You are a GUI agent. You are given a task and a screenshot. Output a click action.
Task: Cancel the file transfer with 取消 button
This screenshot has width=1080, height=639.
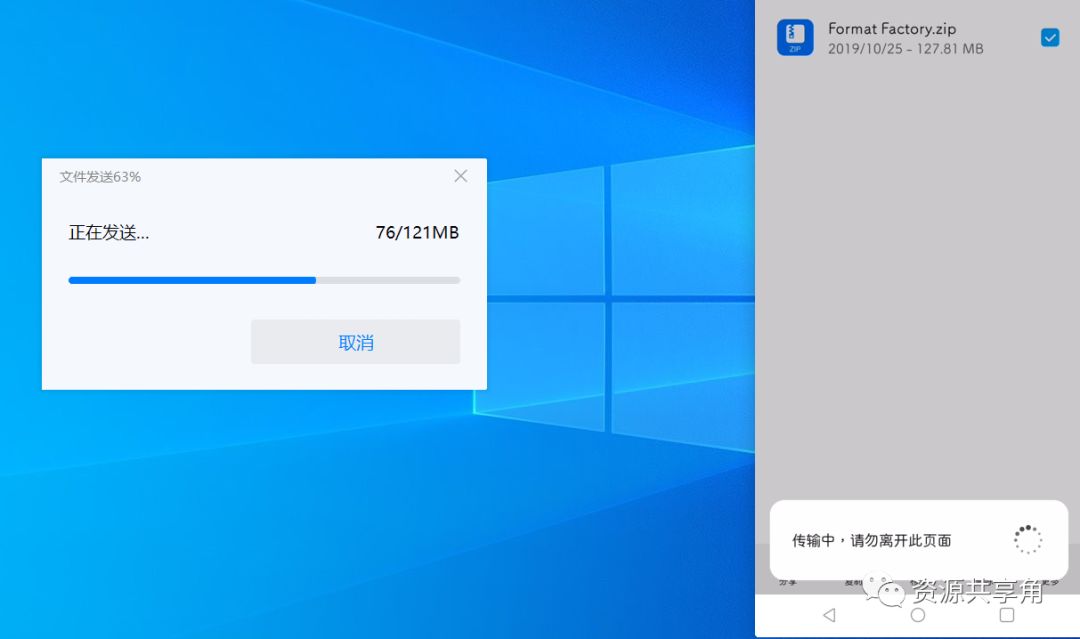pos(355,342)
